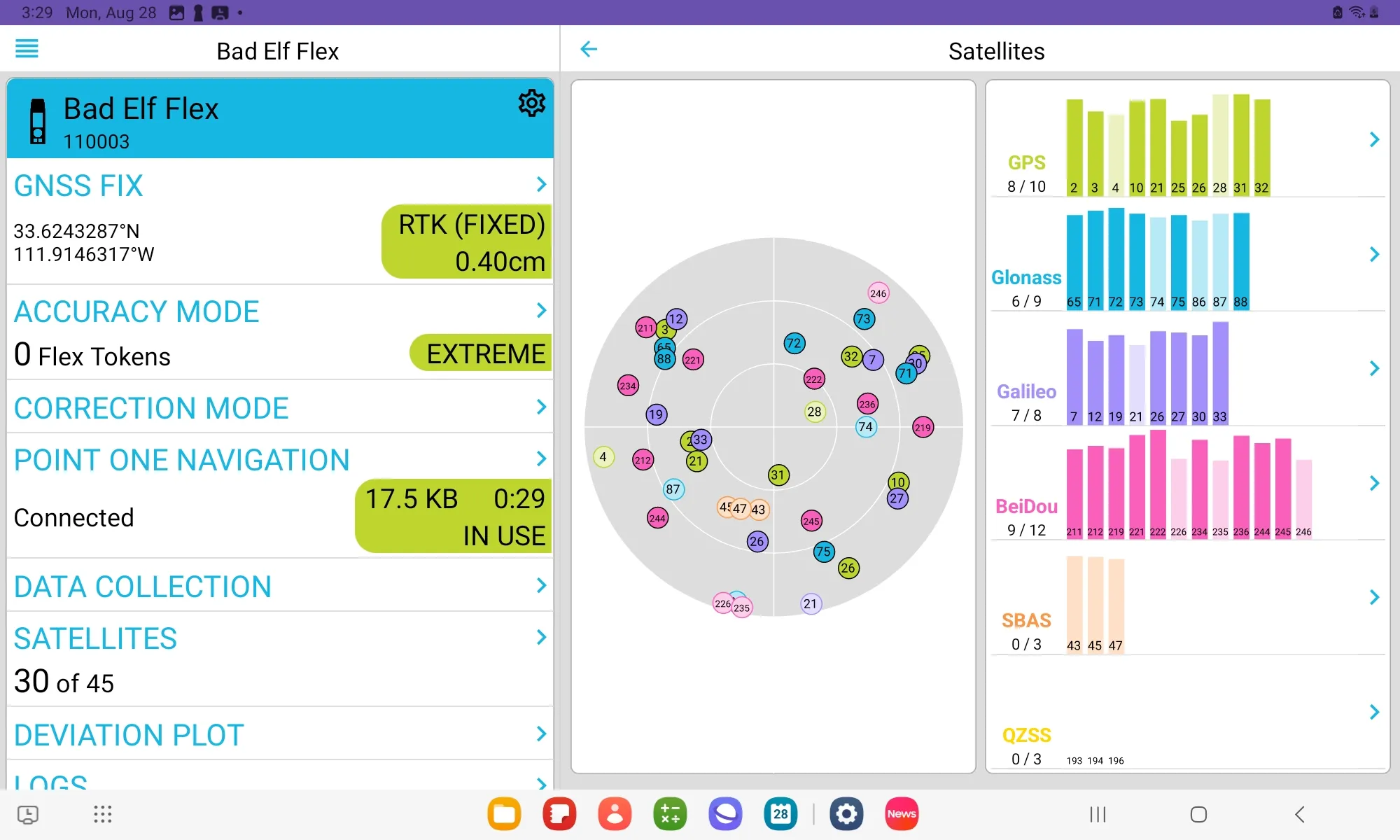The width and height of the screenshot is (1400, 840).
Task: Select satellite 75 on sky plot
Action: pyautogui.click(x=824, y=552)
